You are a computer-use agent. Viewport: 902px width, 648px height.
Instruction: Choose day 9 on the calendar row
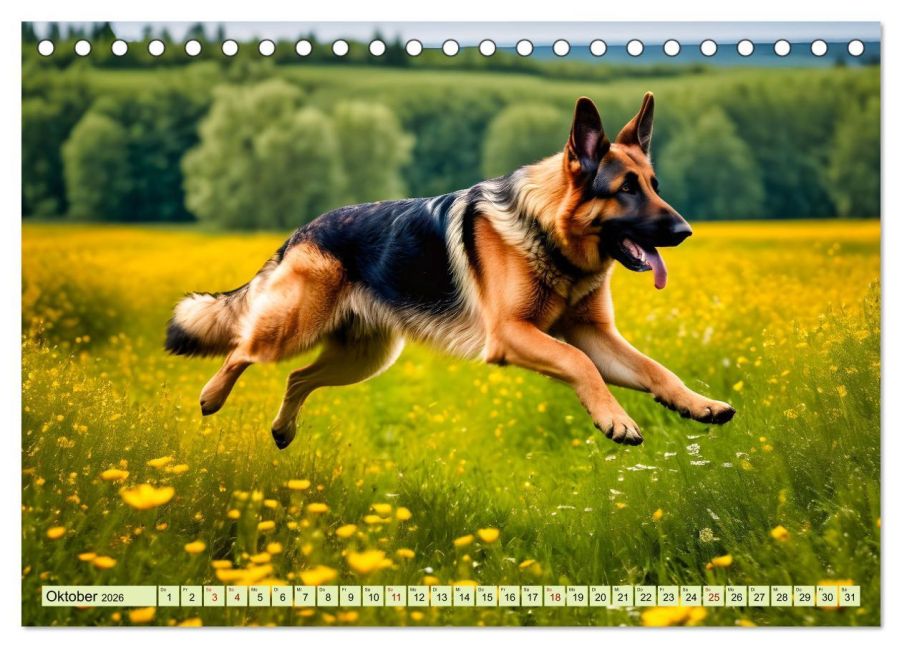[350, 596]
